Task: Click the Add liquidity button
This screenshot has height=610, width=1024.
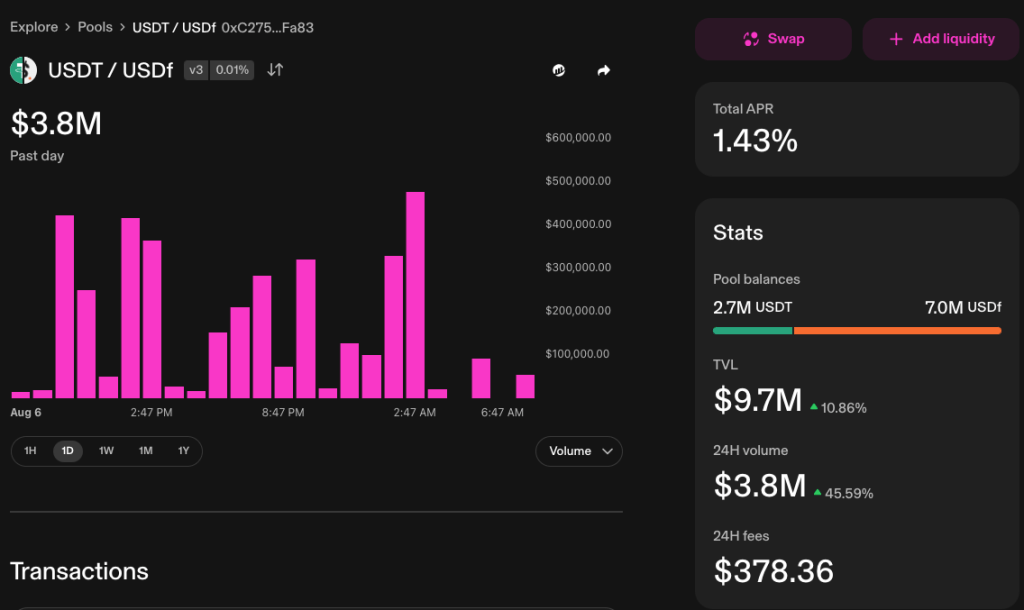Action: point(940,39)
